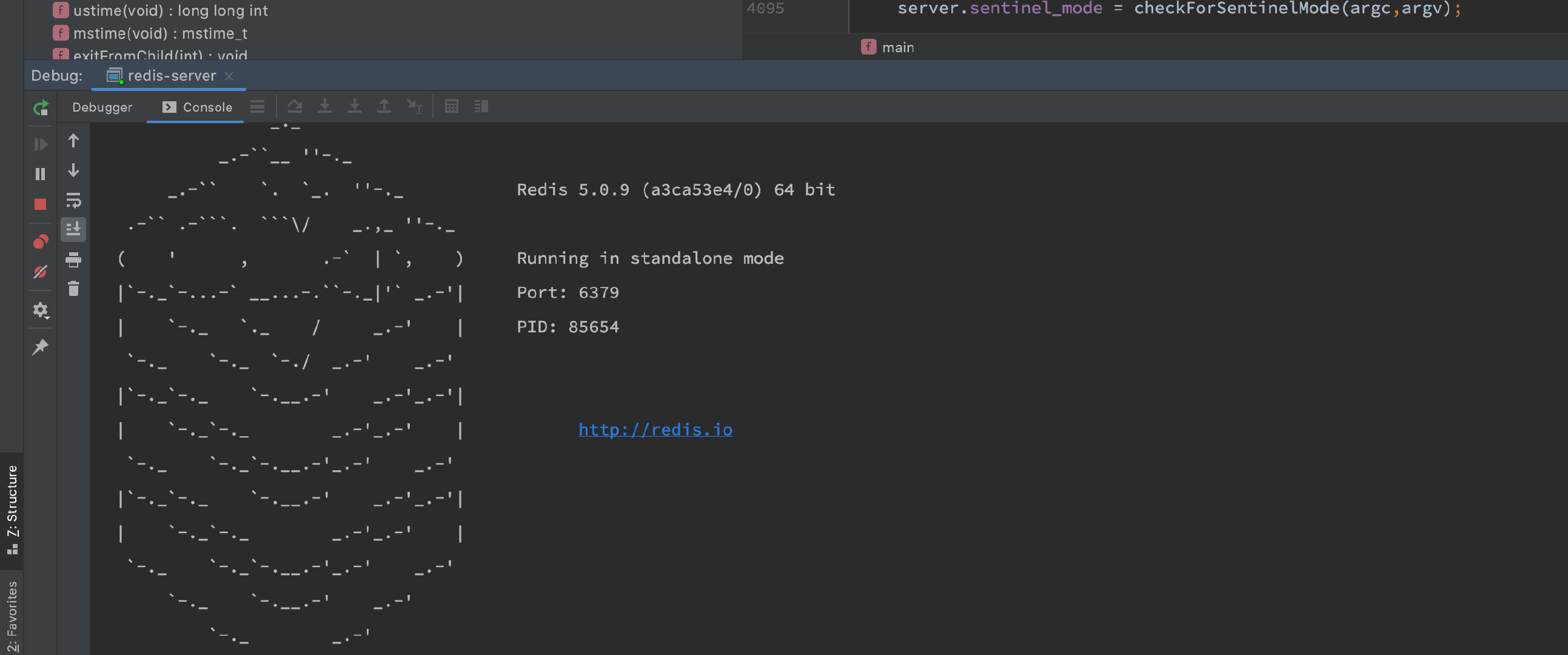Image resolution: width=1568 pixels, height=655 pixels.
Task: Close the redis-server debug tab
Action: pos(229,76)
